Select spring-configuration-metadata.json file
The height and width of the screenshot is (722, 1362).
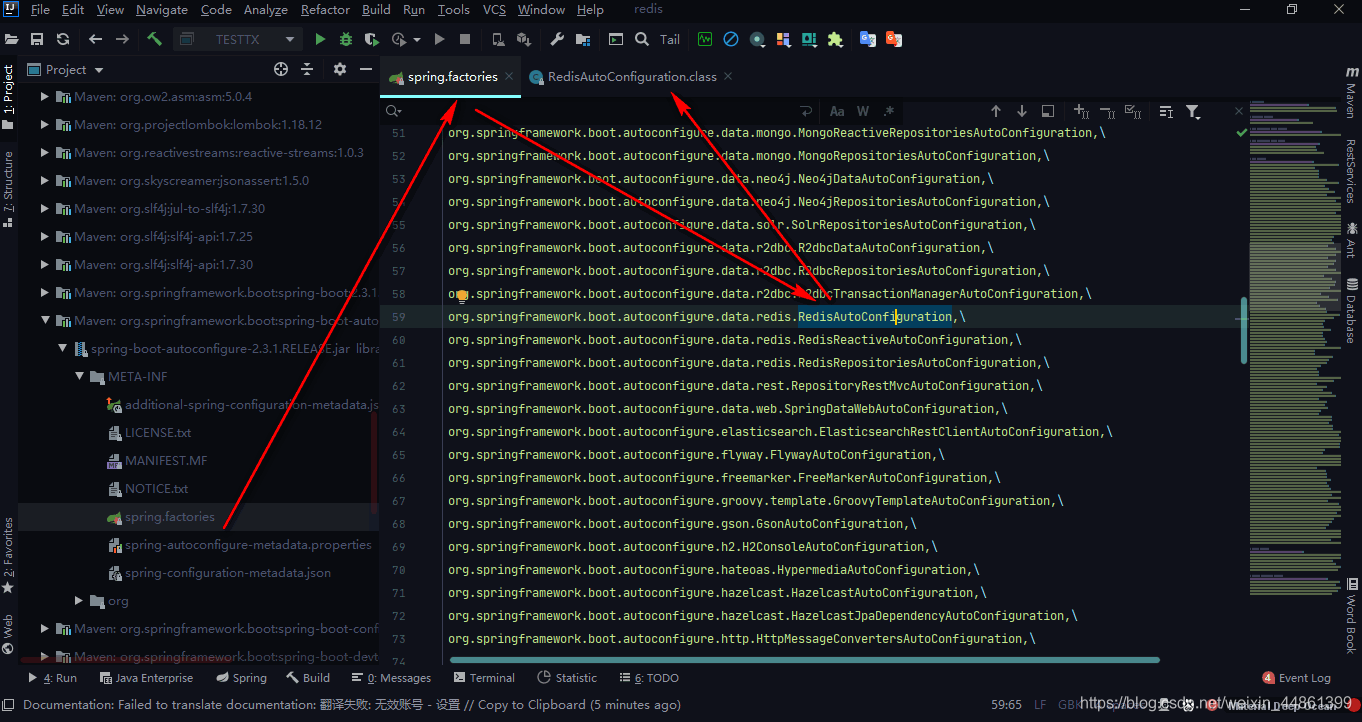tap(228, 573)
